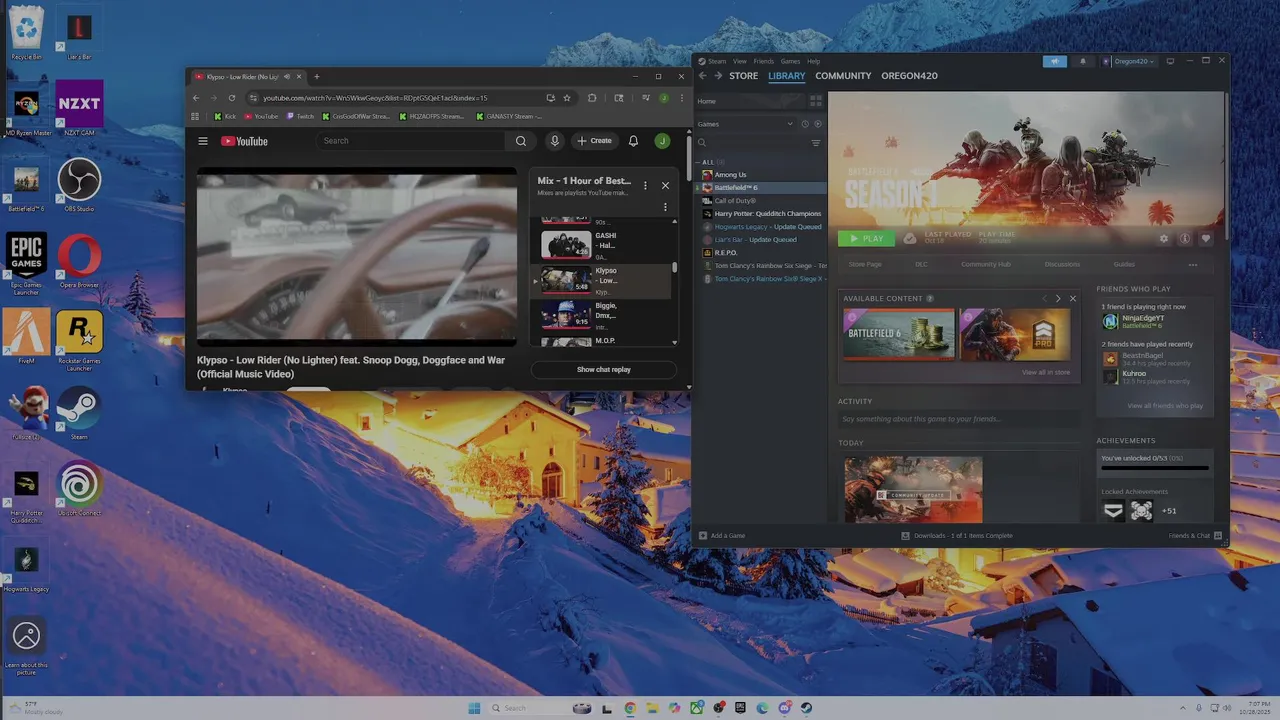Click the Mix playlist scrollbar thumb
Image resolution: width=1280 pixels, height=720 pixels.
[675, 267]
